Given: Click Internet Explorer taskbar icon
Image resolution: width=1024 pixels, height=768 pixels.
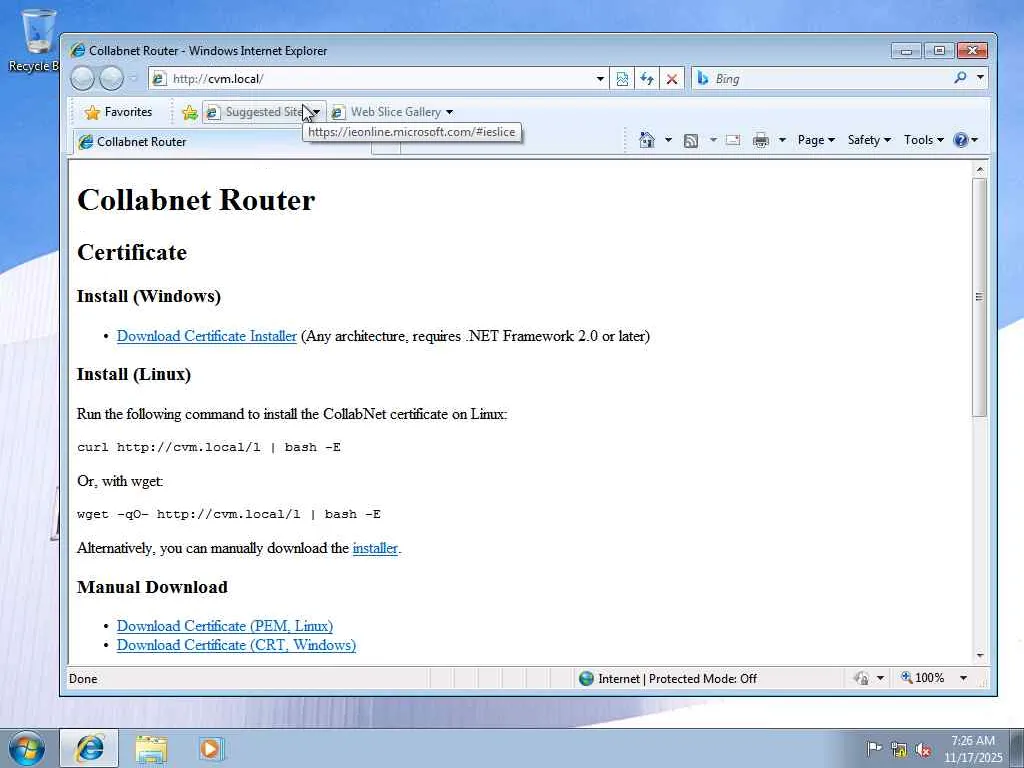Looking at the screenshot, I should 89,748.
